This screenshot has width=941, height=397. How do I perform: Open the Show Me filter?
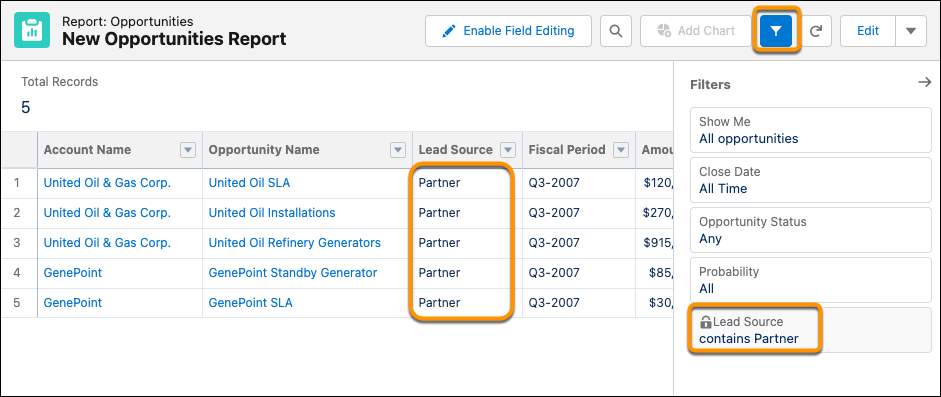tap(811, 130)
